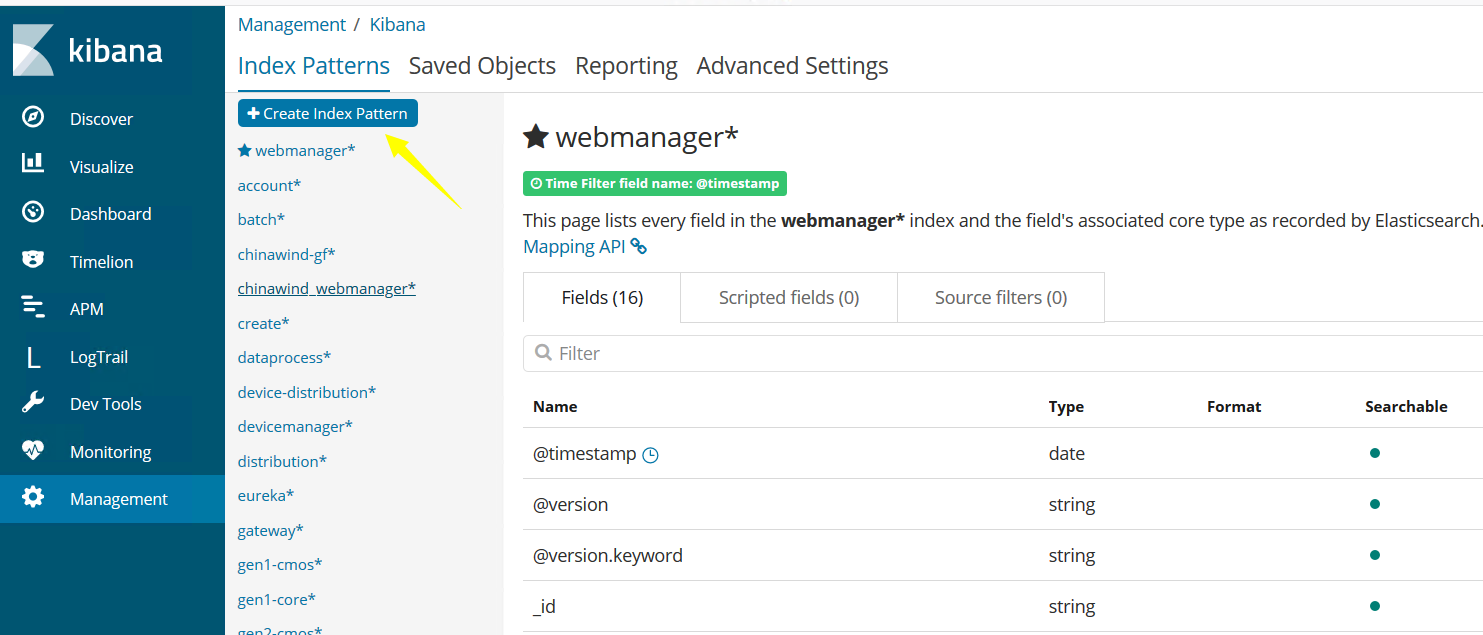Open the eureka* index pattern

(x=265, y=495)
